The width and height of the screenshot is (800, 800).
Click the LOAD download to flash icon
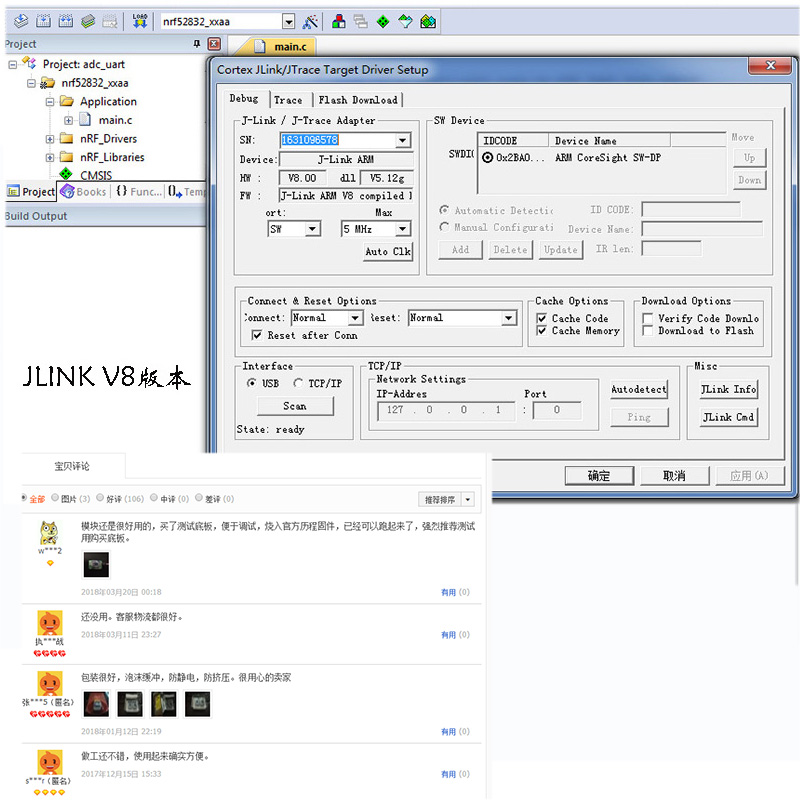[140, 21]
